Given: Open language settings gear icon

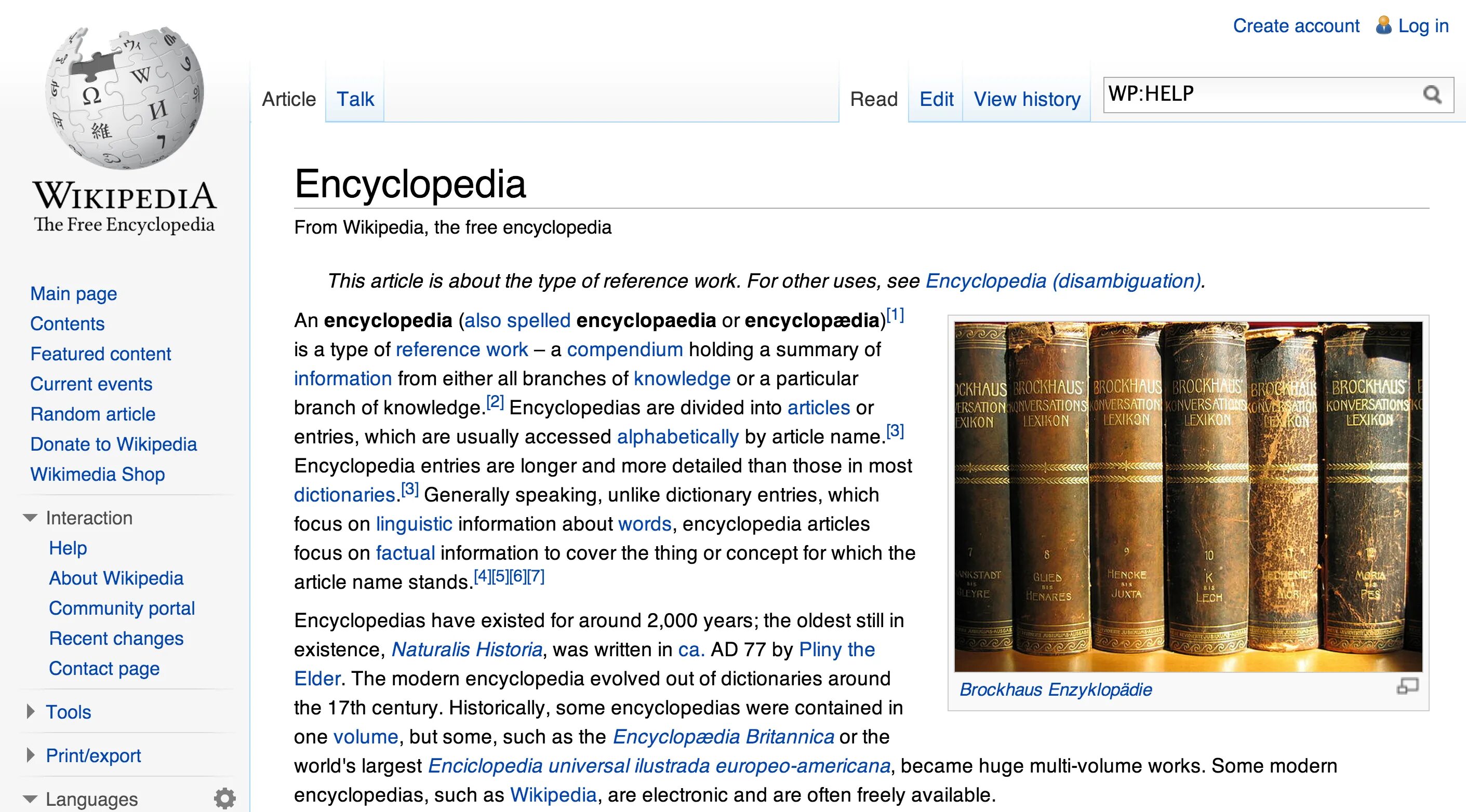Looking at the screenshot, I should pyautogui.click(x=225, y=799).
